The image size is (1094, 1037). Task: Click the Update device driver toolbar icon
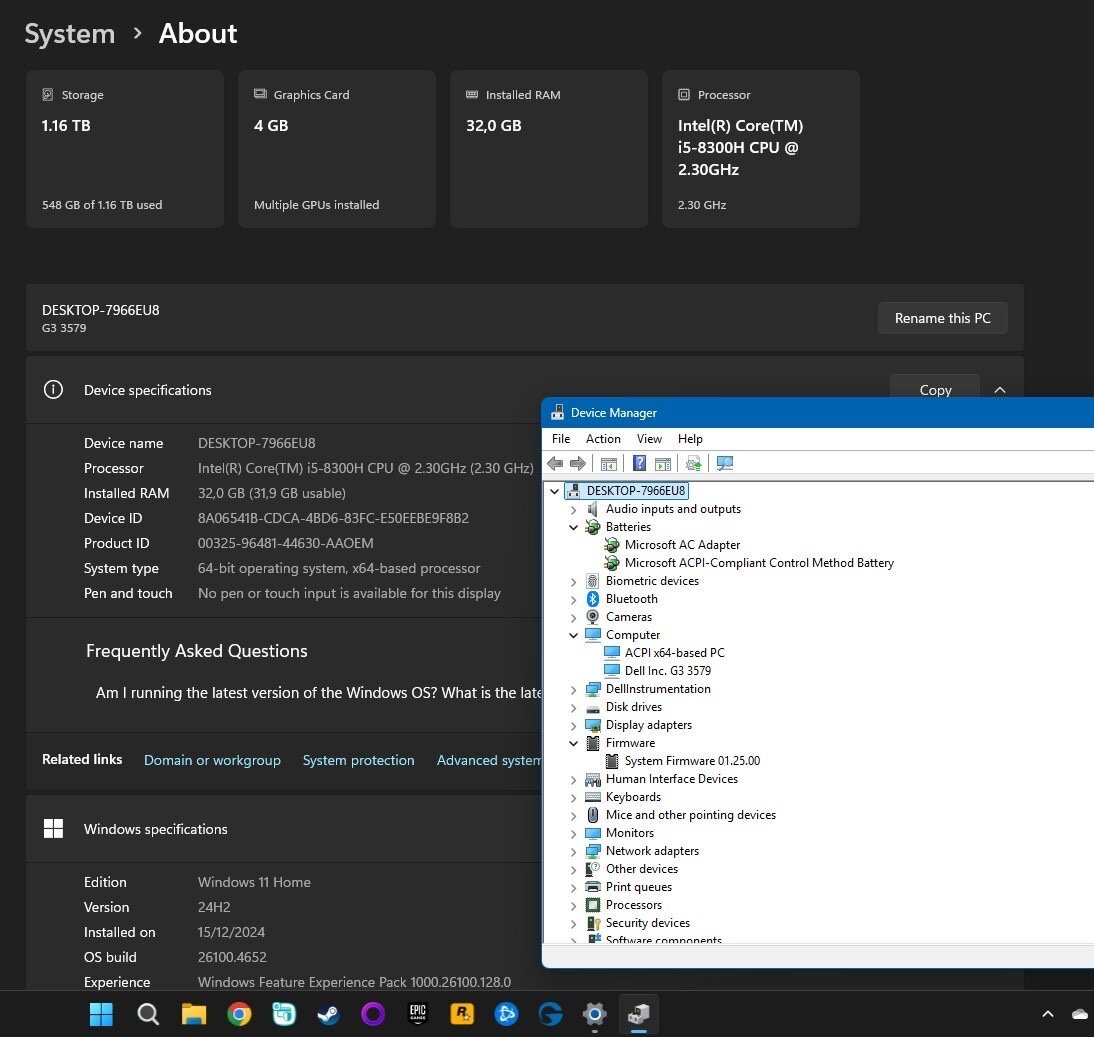pos(694,463)
